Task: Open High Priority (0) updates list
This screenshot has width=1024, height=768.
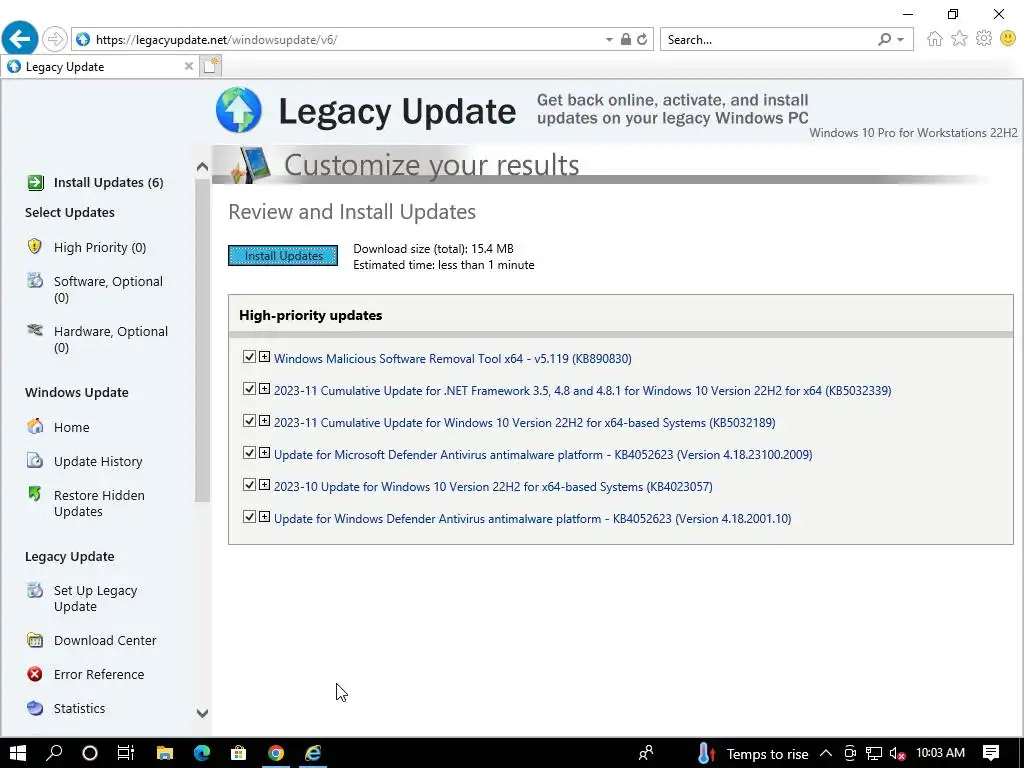Action: click(x=100, y=248)
